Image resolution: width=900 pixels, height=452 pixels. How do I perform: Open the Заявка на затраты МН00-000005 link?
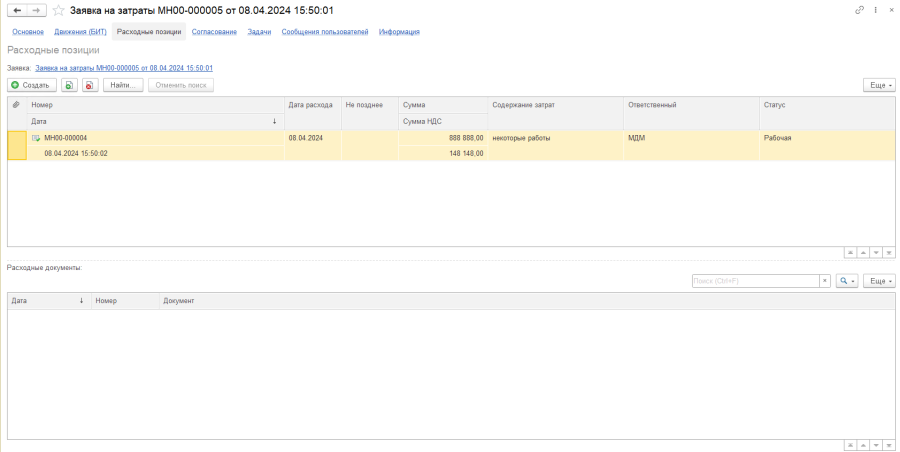click(x=123, y=68)
